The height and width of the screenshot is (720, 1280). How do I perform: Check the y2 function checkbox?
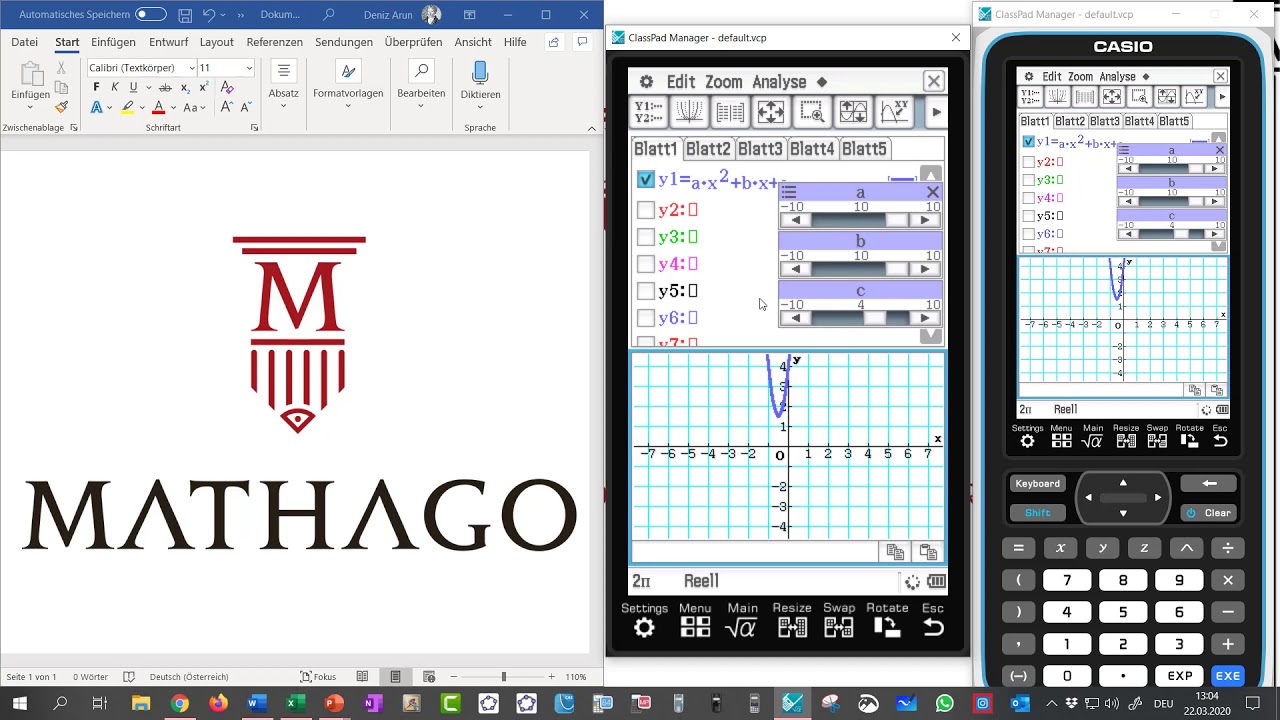coord(646,210)
